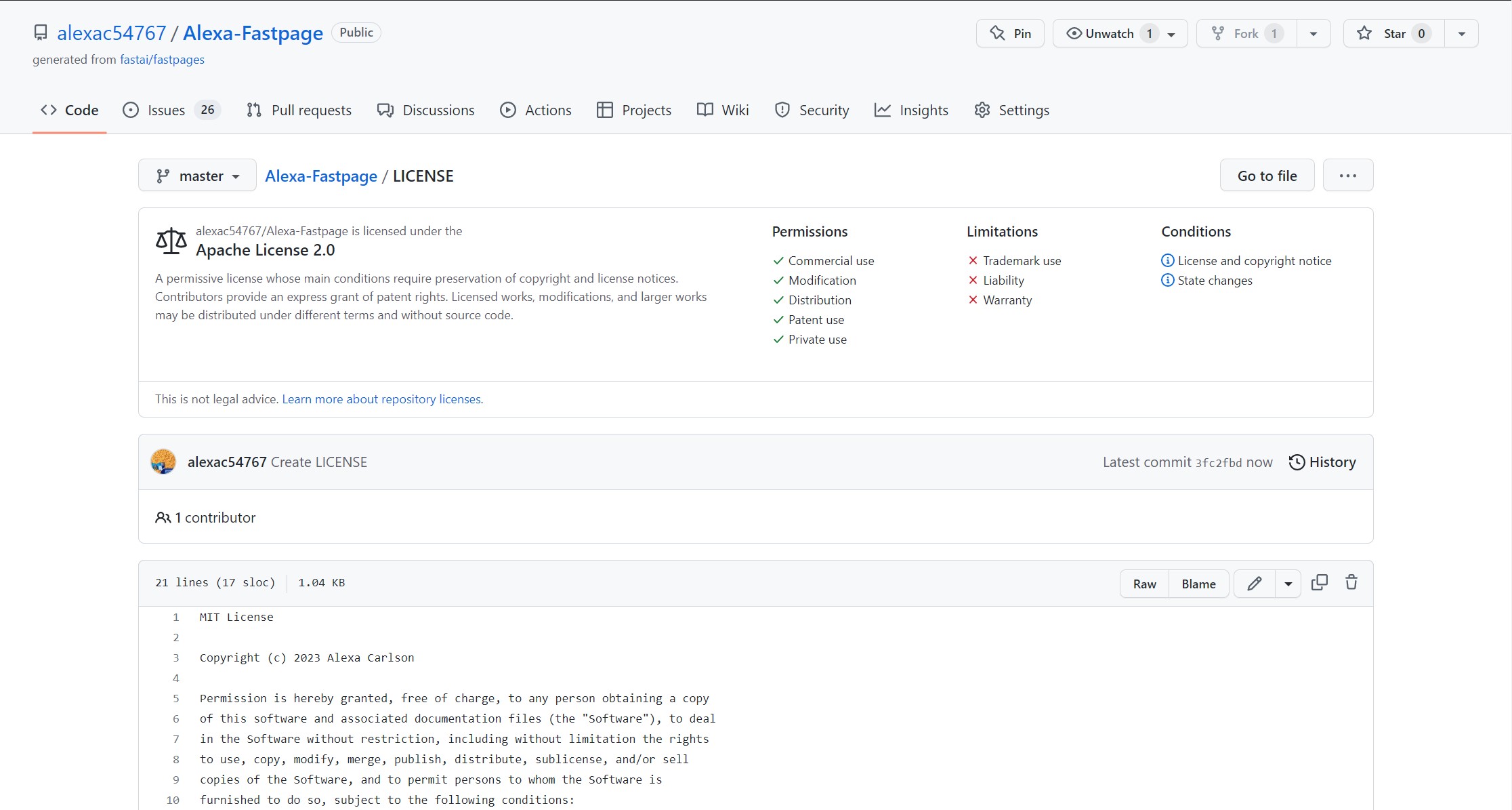1512x810 pixels.
Task: Click the Fork count badge
Action: pyautogui.click(x=1274, y=33)
